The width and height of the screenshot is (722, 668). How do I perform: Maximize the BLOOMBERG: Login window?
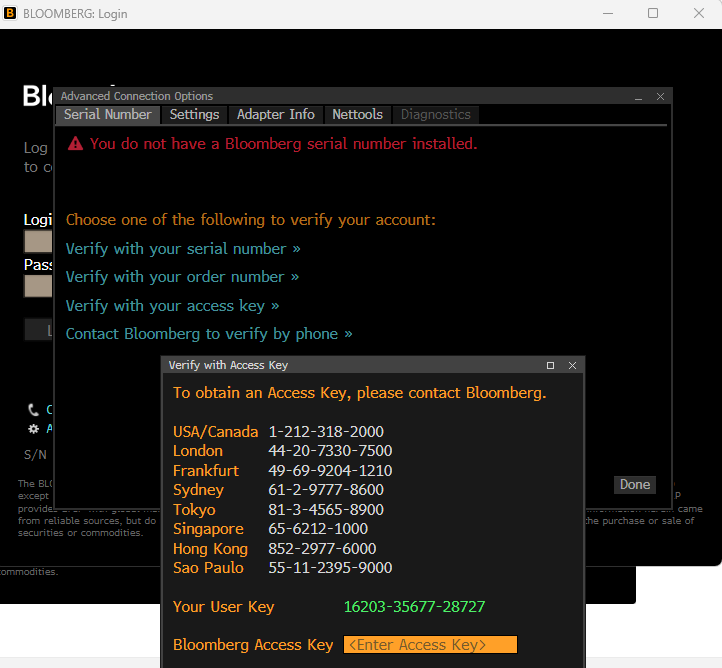653,13
